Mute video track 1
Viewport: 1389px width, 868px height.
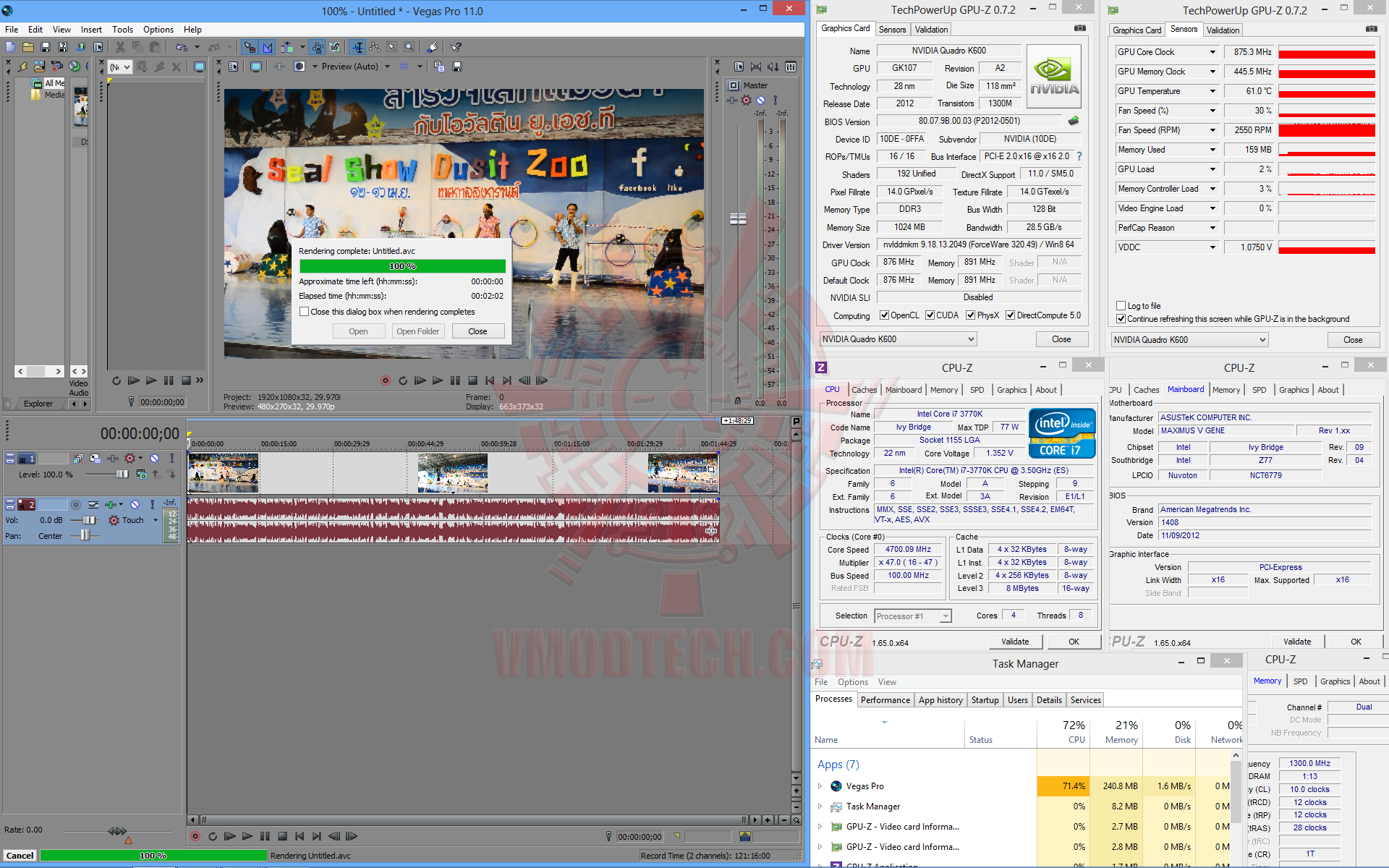click(154, 459)
